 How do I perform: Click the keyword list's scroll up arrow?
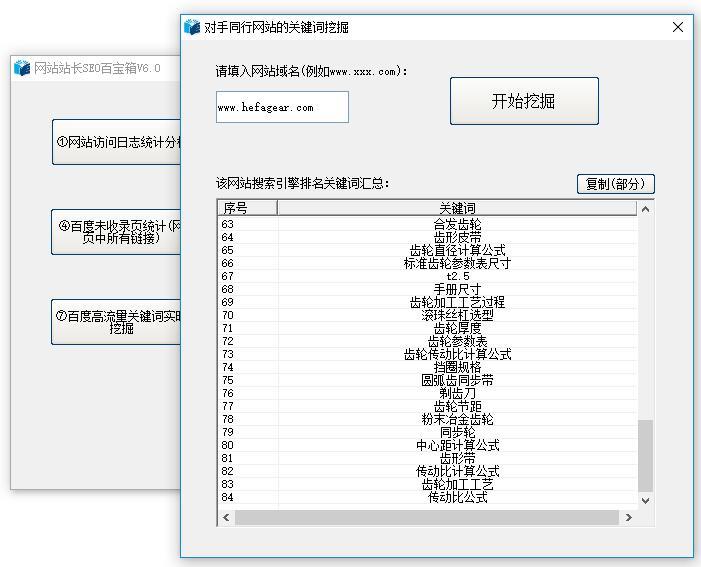(645, 209)
